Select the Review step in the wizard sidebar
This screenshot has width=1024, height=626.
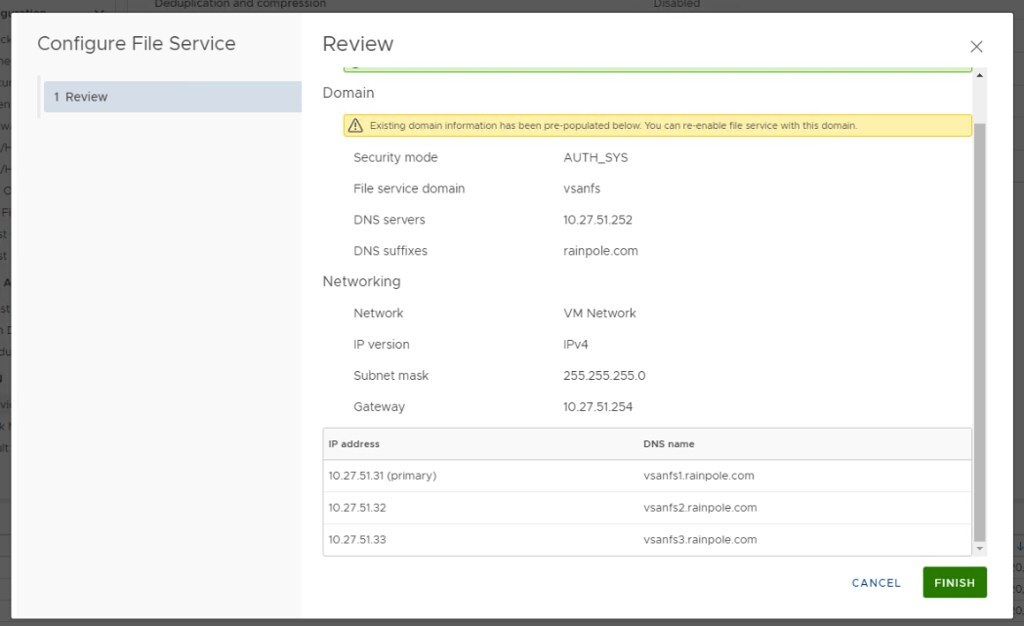(x=172, y=97)
